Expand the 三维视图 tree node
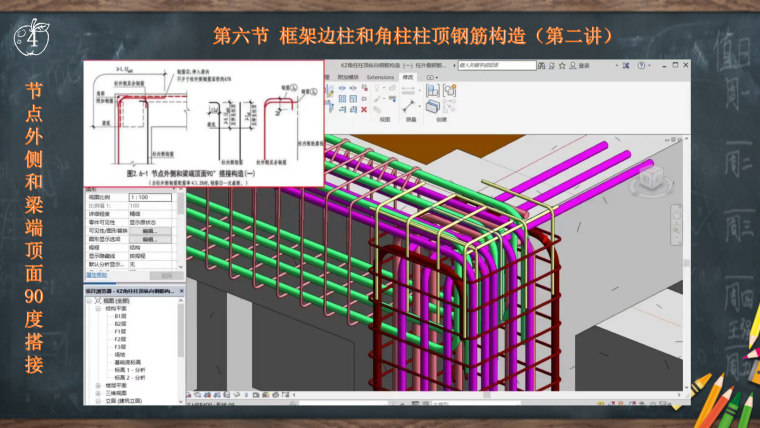The height and width of the screenshot is (428, 760). click(95, 391)
